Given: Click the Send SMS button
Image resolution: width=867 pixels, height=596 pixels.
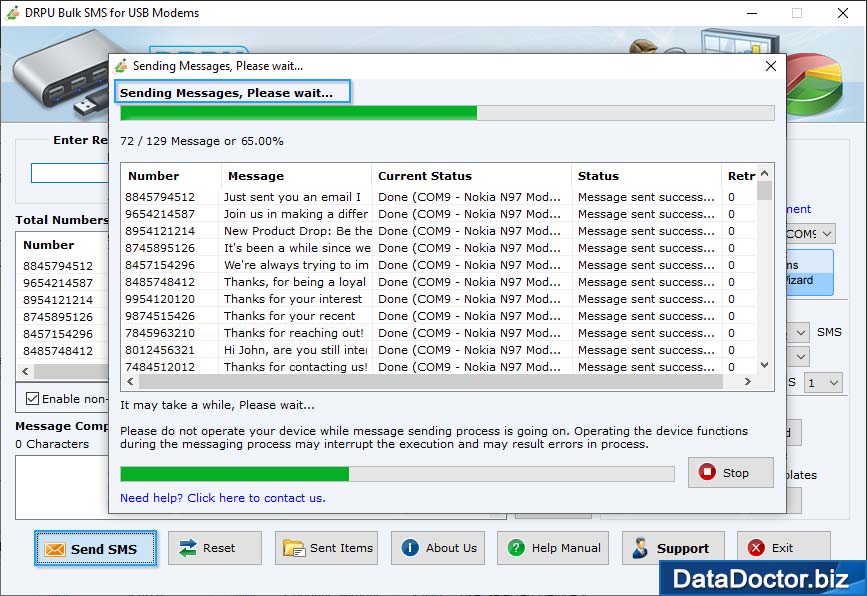Looking at the screenshot, I should [96, 548].
